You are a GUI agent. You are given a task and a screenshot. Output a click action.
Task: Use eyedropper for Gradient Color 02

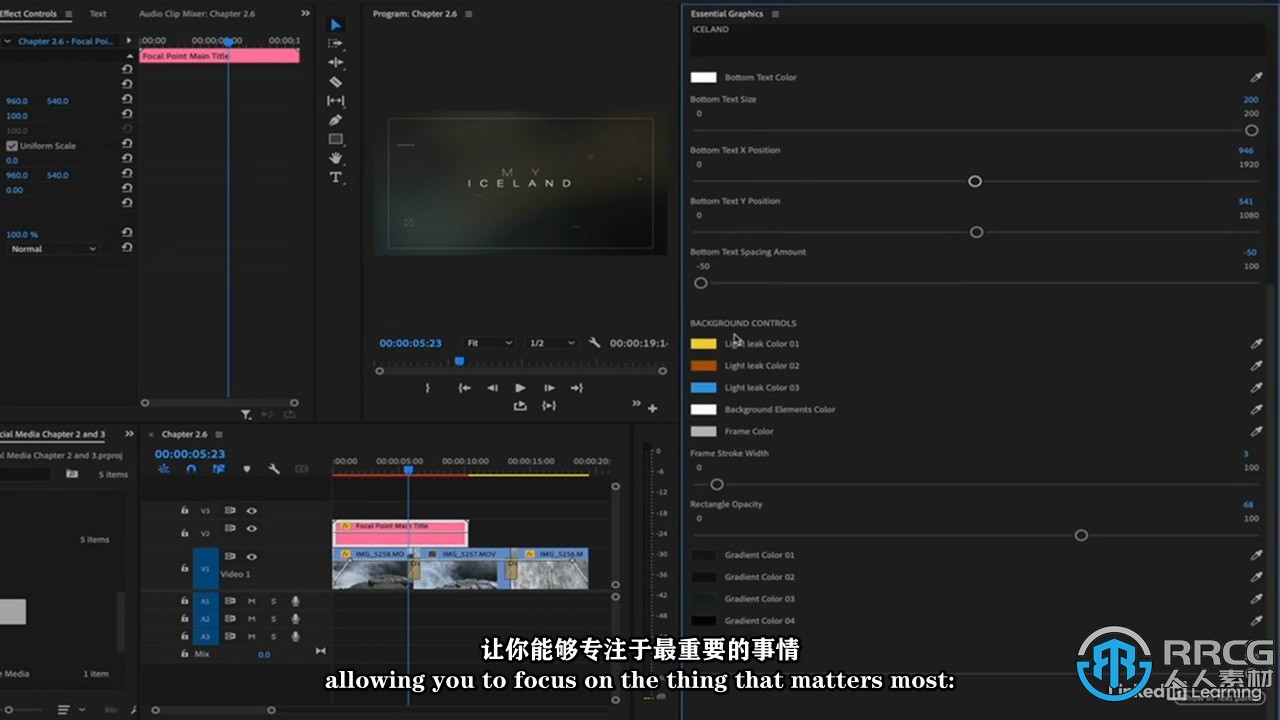[x=1257, y=577]
